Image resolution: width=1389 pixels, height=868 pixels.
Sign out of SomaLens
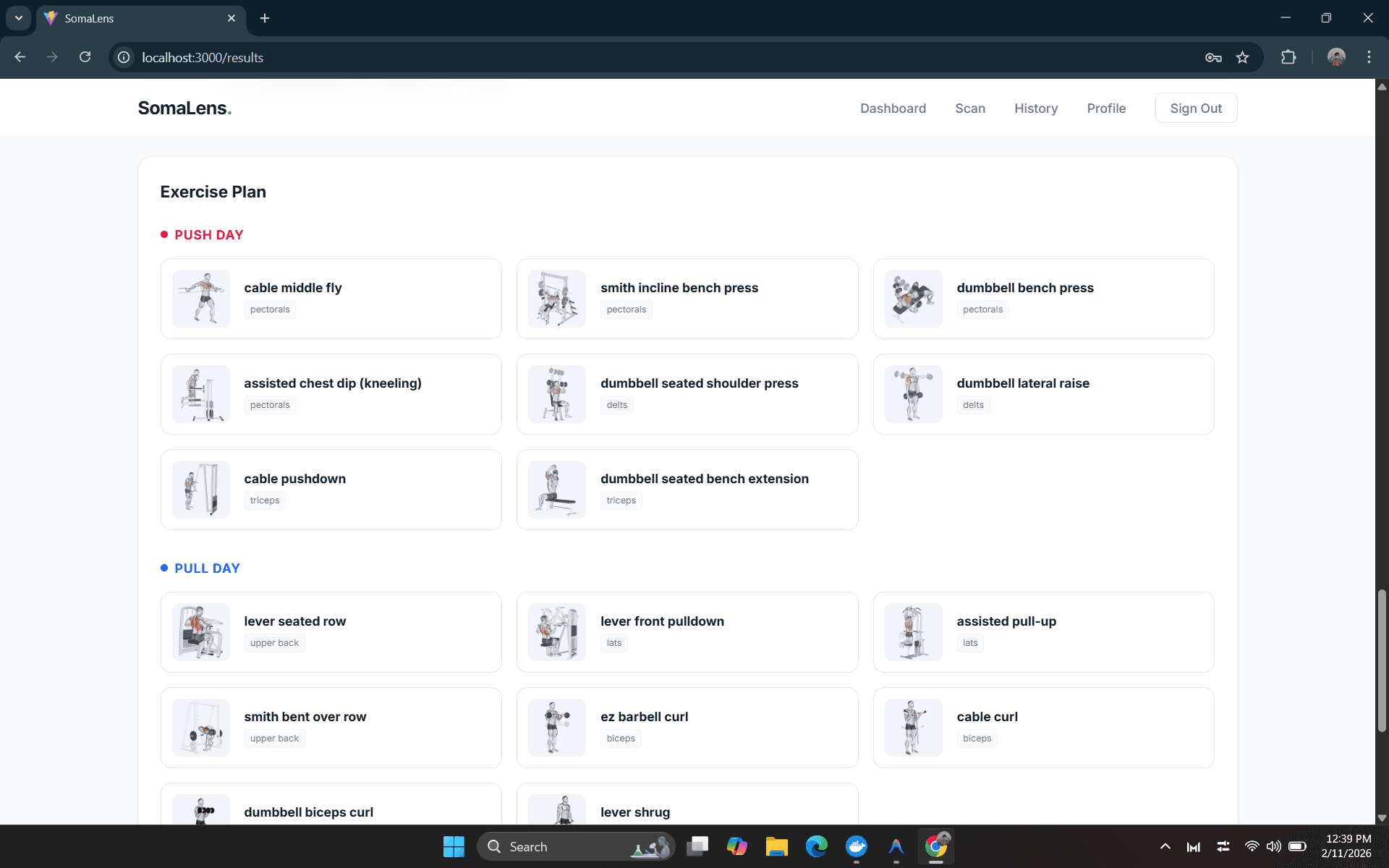pos(1196,108)
